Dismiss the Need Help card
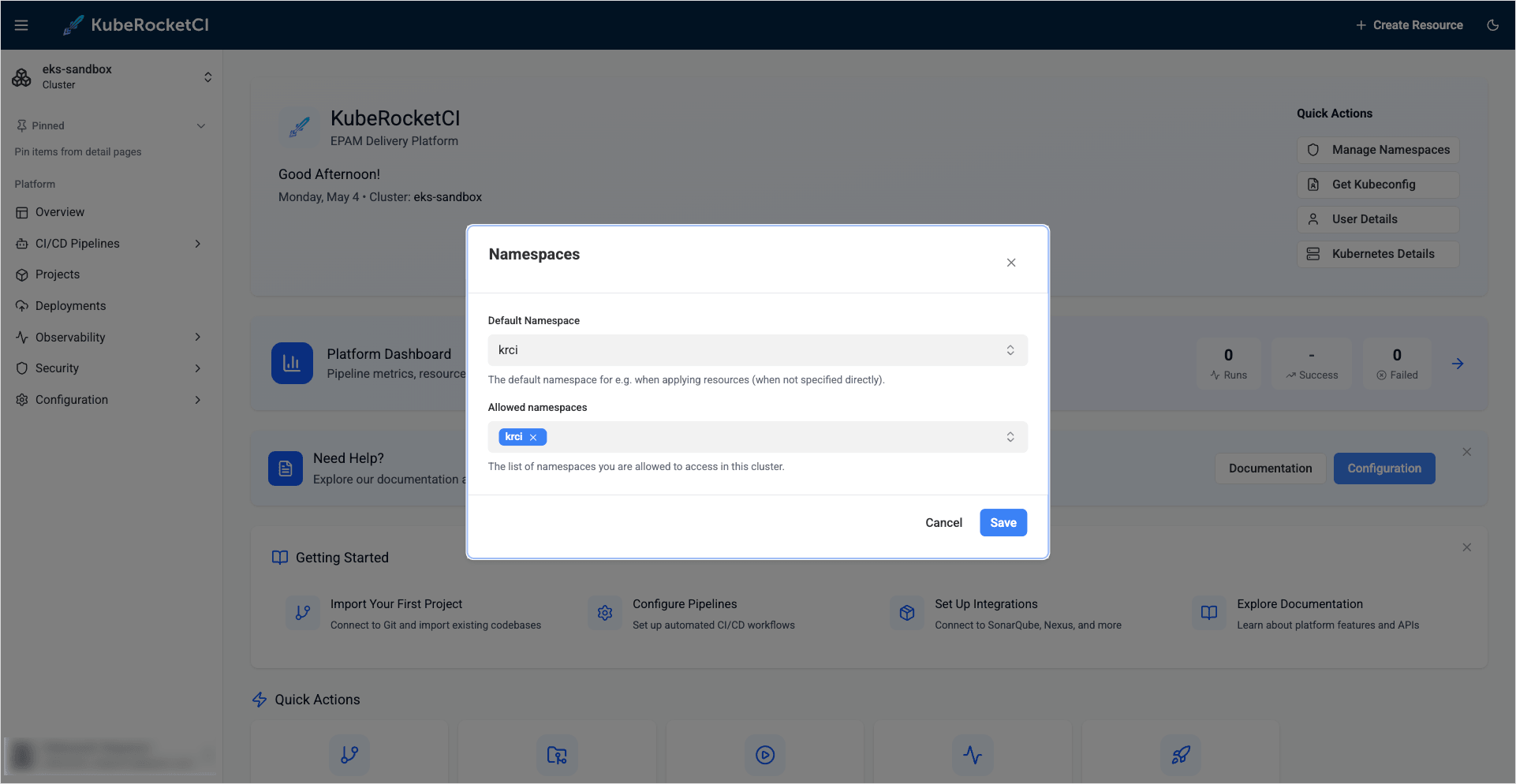This screenshot has width=1516, height=784. point(1467,452)
